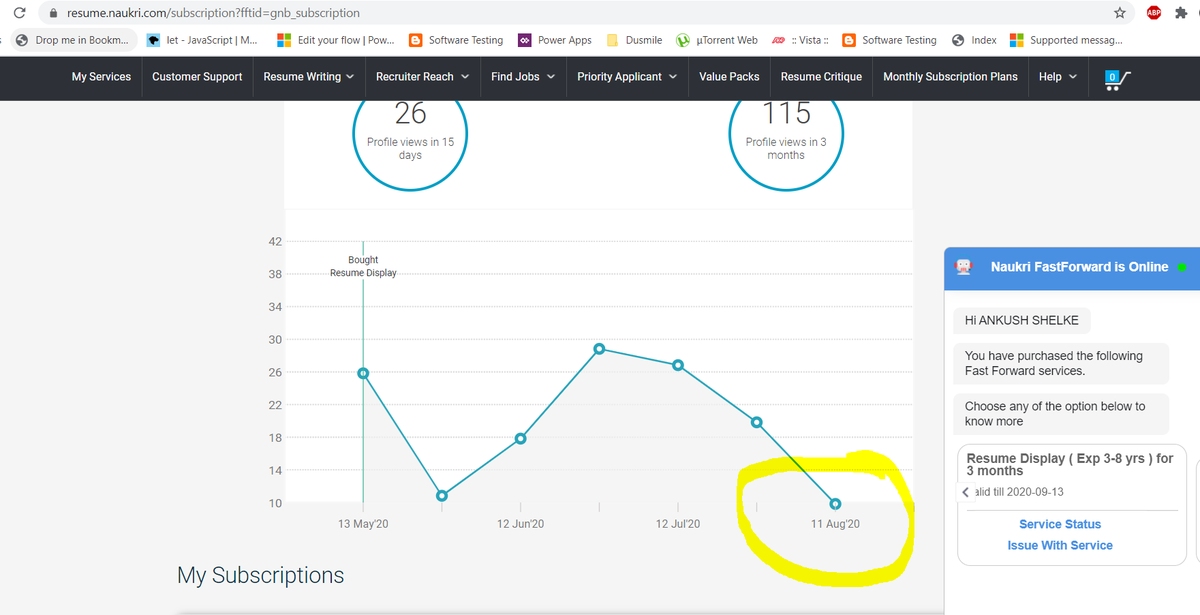Click the left arrow in service card
The image size is (1200, 615).
965,492
